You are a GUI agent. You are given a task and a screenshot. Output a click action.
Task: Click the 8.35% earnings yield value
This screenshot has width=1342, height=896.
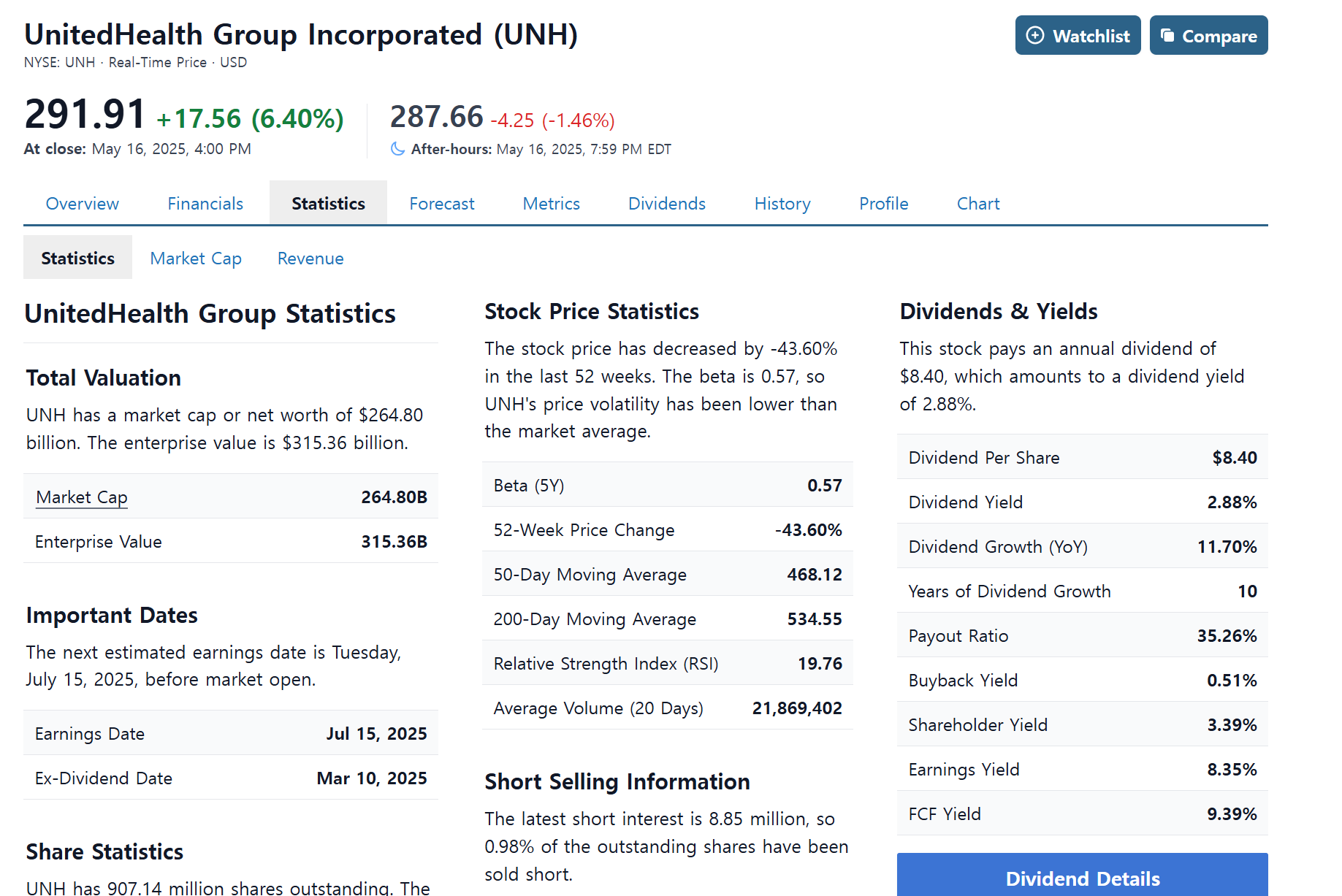[1232, 770]
